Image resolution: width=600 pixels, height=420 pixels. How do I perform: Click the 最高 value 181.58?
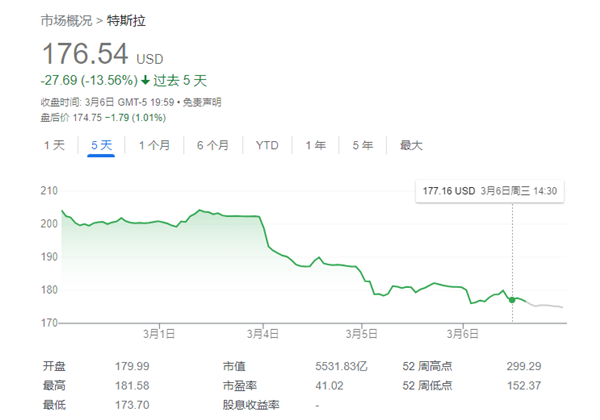click(132, 386)
